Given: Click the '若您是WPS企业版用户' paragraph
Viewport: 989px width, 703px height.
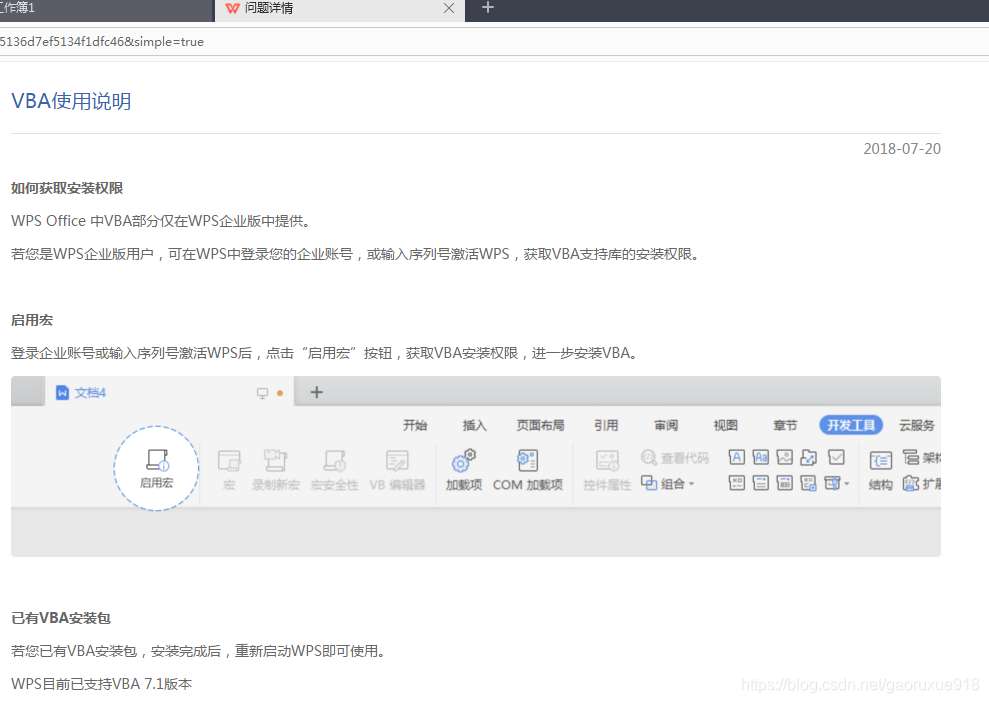Looking at the screenshot, I should click(356, 254).
